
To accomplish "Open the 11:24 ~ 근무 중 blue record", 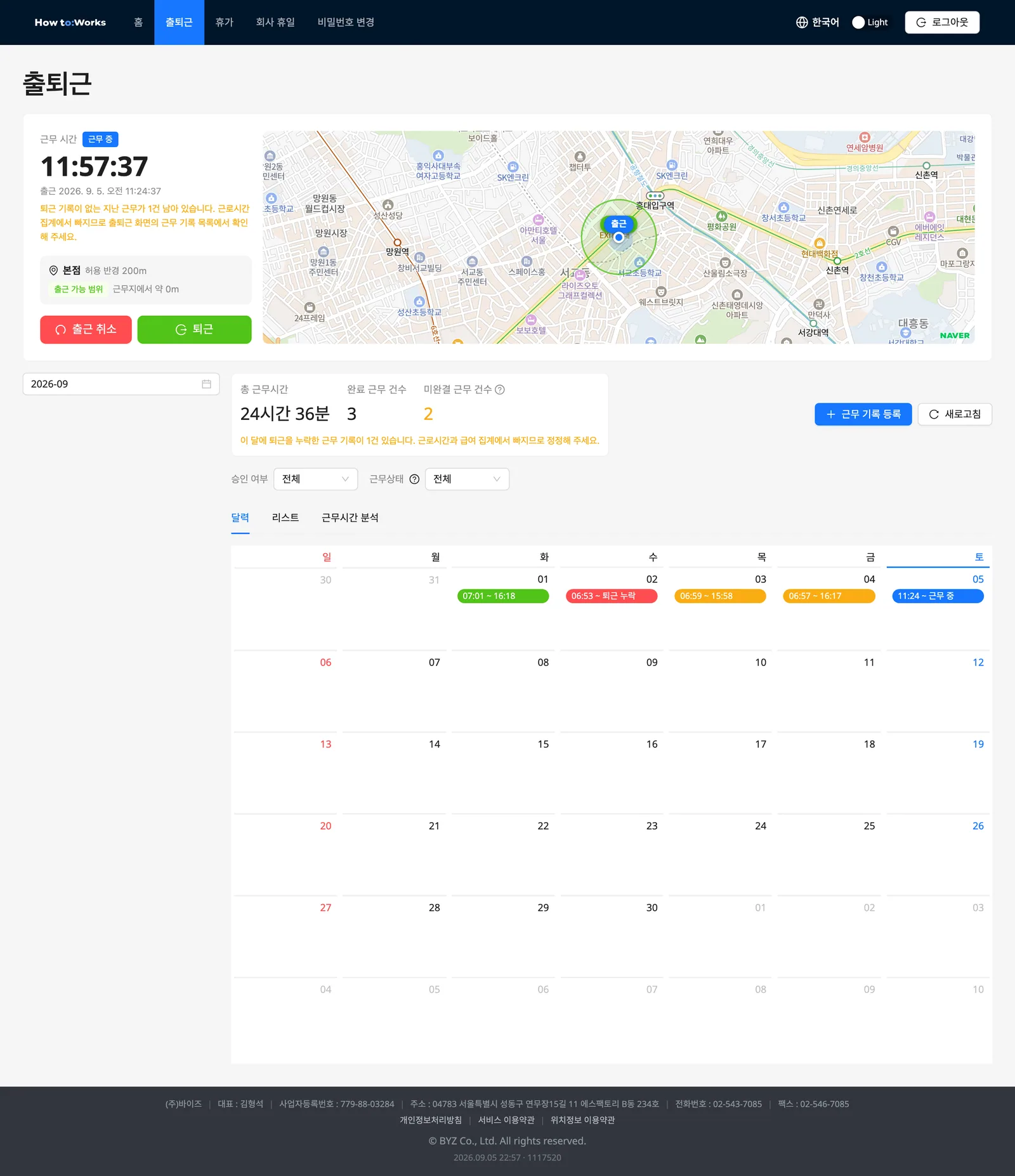I will (x=938, y=596).
